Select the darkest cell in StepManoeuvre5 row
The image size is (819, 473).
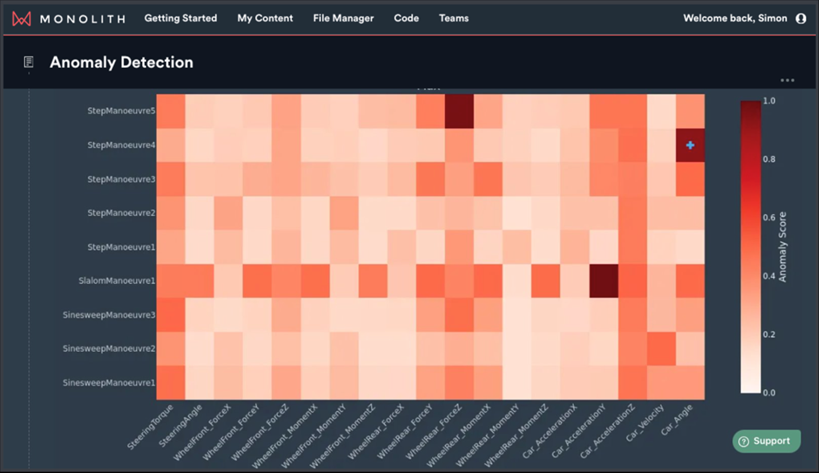click(459, 111)
